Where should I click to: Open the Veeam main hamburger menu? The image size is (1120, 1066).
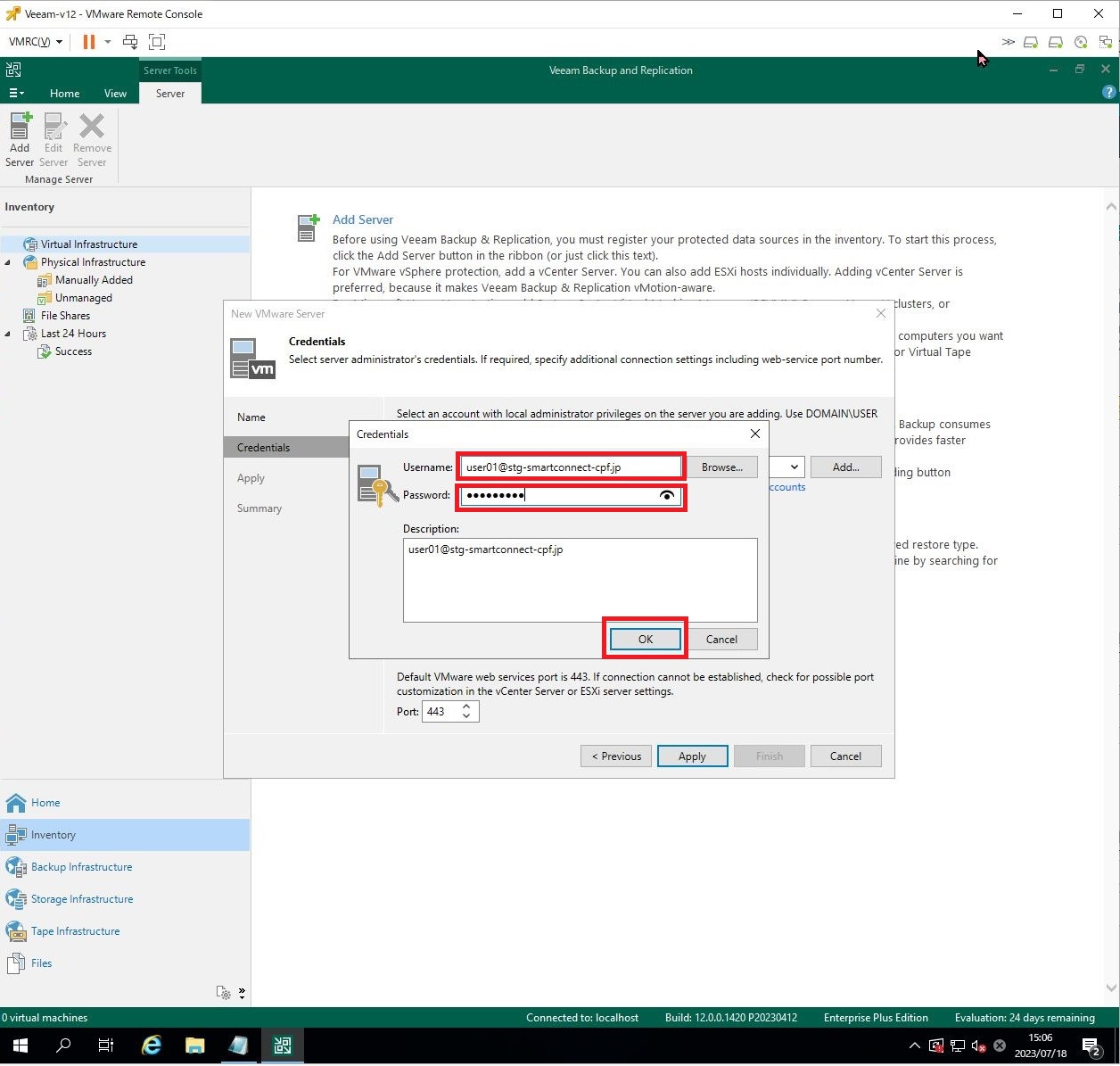click(x=16, y=93)
